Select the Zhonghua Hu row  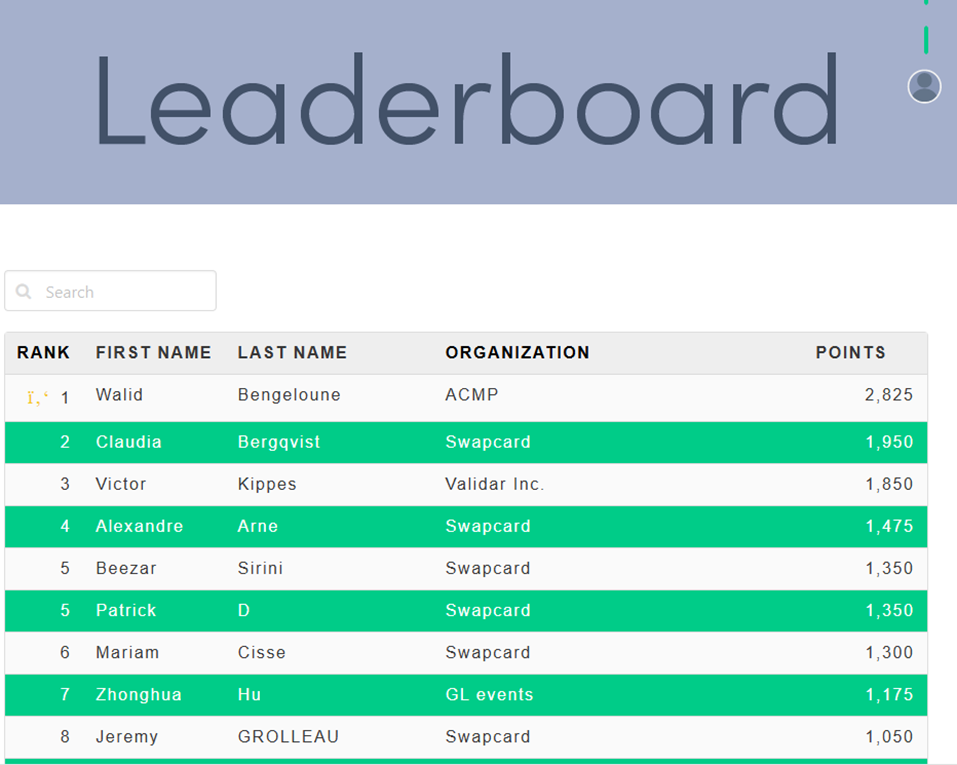click(x=466, y=694)
